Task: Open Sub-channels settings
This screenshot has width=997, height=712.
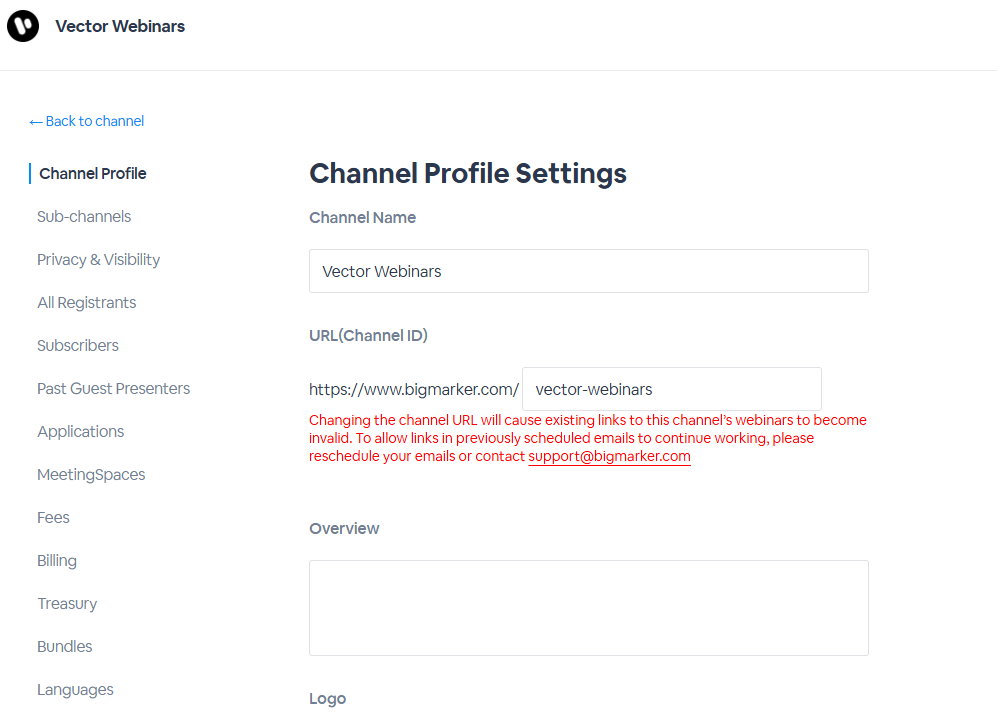Action: click(x=84, y=217)
